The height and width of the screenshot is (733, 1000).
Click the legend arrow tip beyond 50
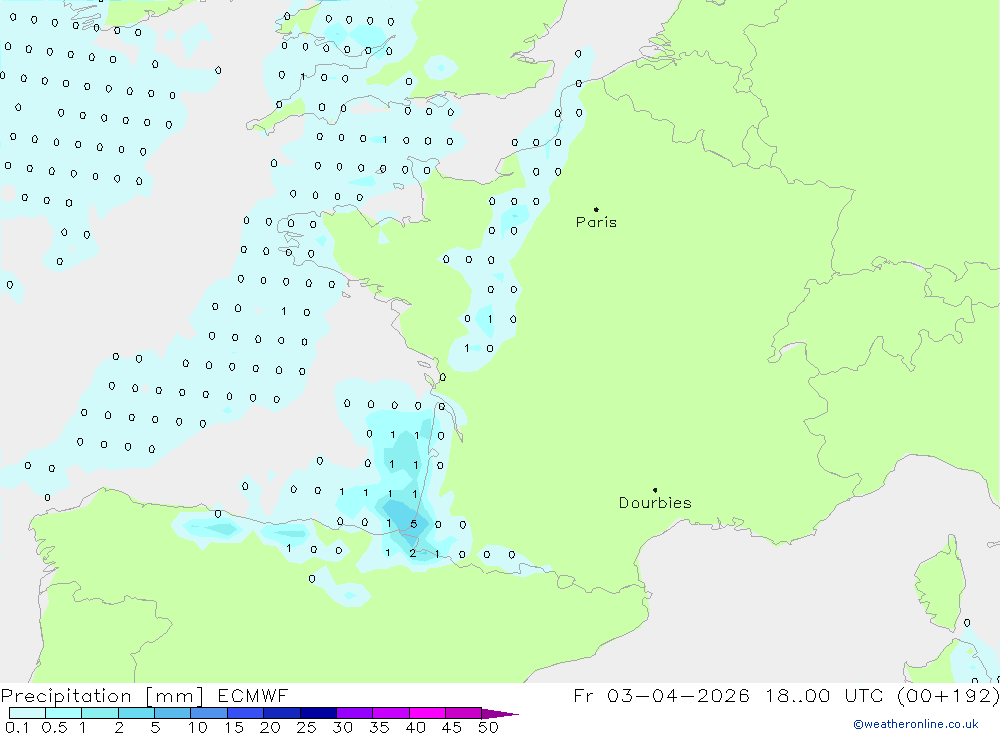[501, 713]
